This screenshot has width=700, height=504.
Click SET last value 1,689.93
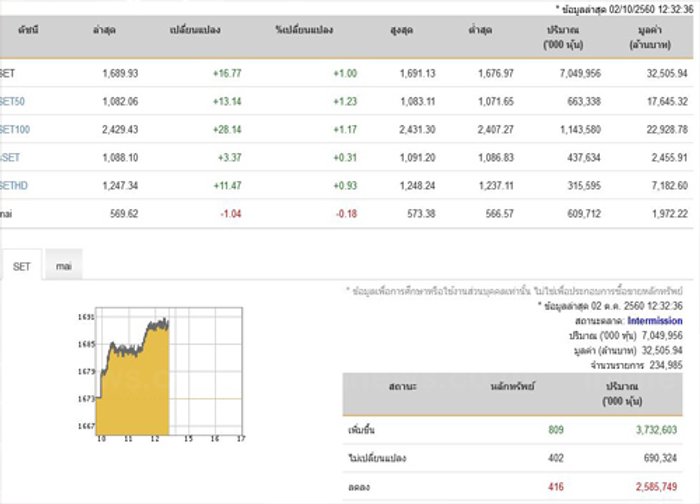pyautogui.click(x=120, y=73)
